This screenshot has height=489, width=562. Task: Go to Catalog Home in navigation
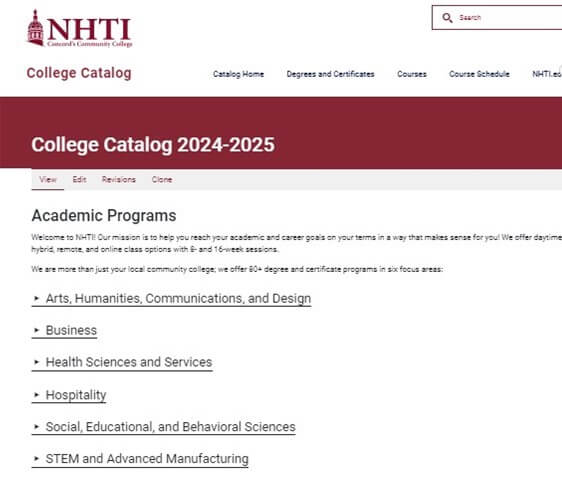click(x=238, y=74)
